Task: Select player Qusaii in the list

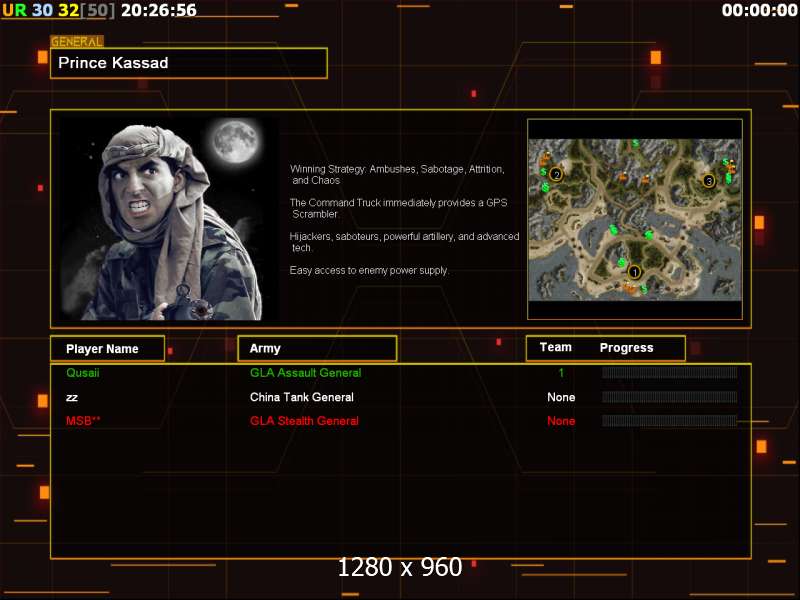Action: point(83,373)
